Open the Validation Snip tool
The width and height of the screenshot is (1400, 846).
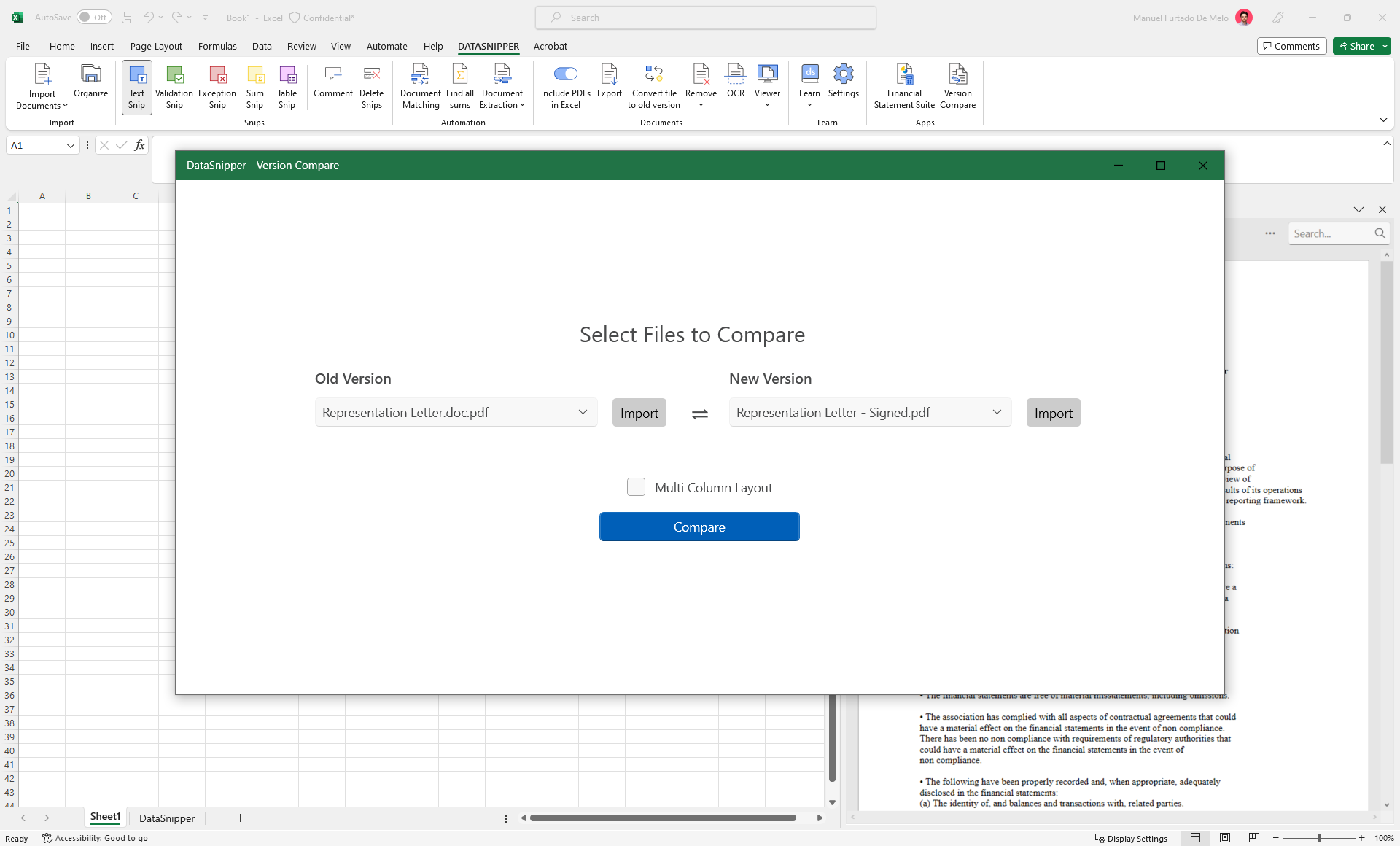(x=174, y=86)
